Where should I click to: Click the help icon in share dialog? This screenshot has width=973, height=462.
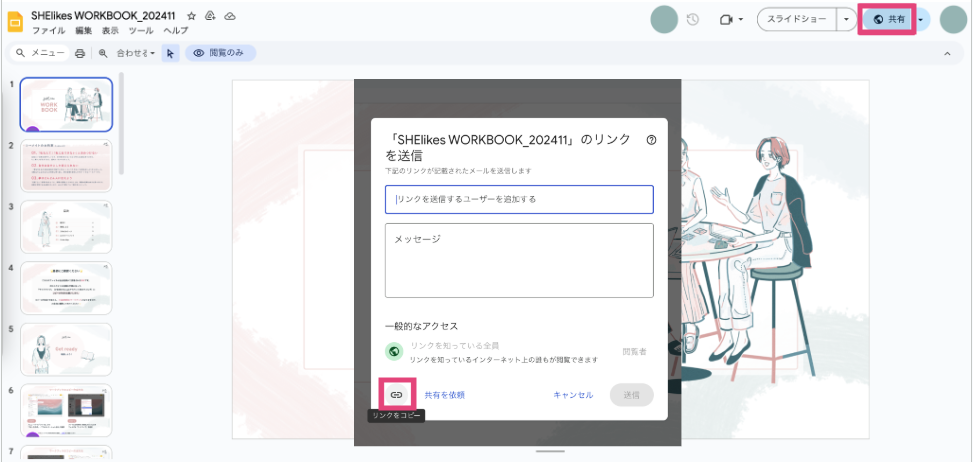[x=651, y=141]
